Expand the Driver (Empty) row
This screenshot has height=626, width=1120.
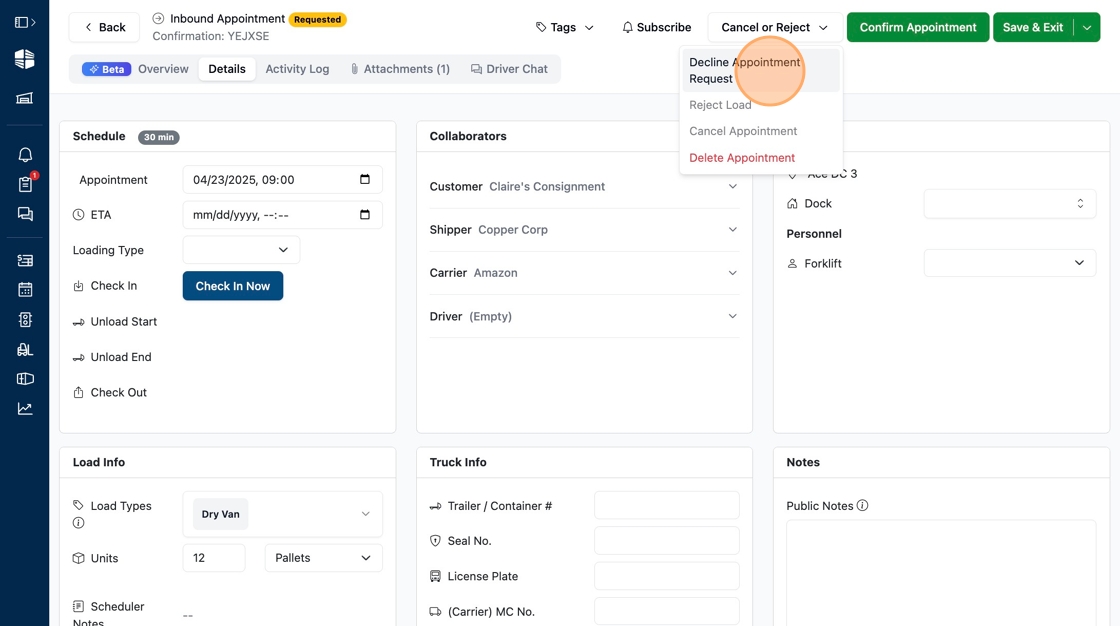[x=584, y=316]
